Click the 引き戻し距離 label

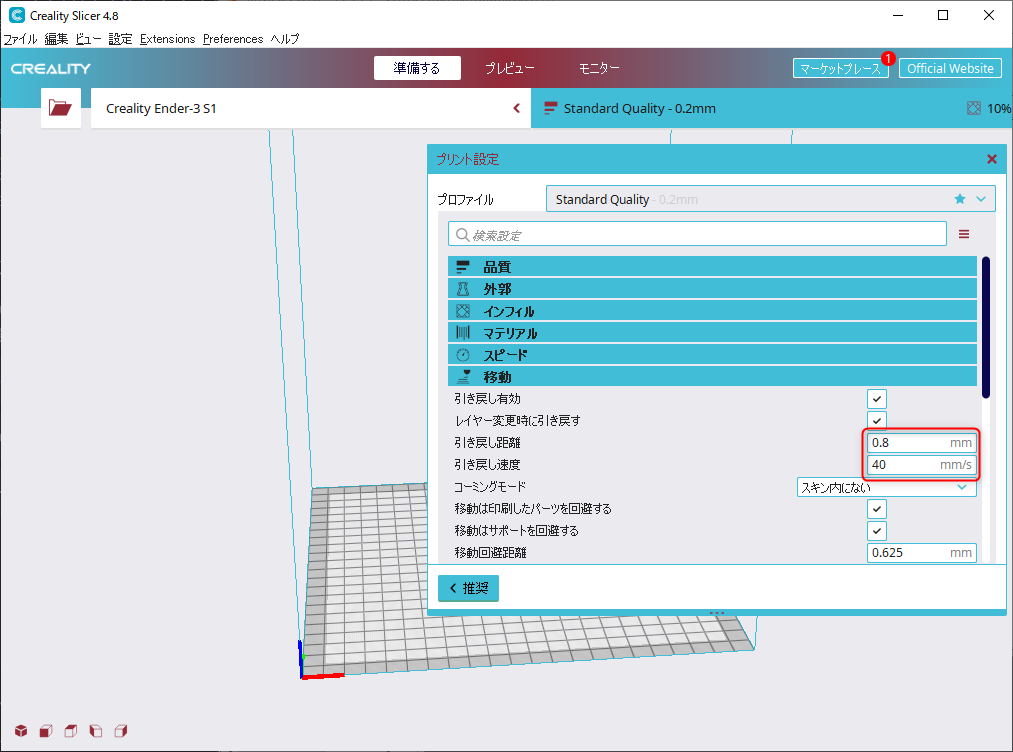[487, 443]
